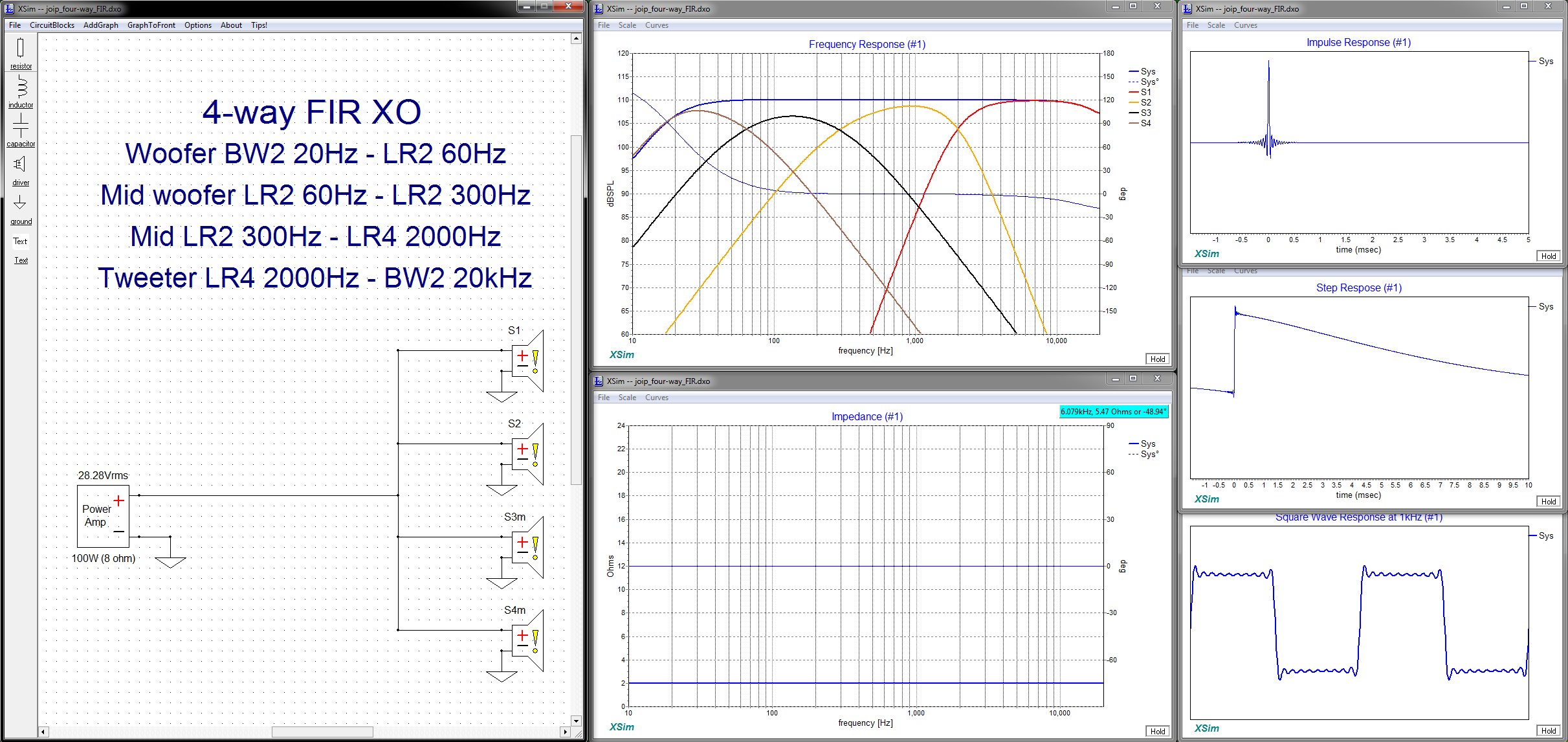Open File menu in Impedance window
This screenshot has width=1568, height=742.
tap(604, 398)
